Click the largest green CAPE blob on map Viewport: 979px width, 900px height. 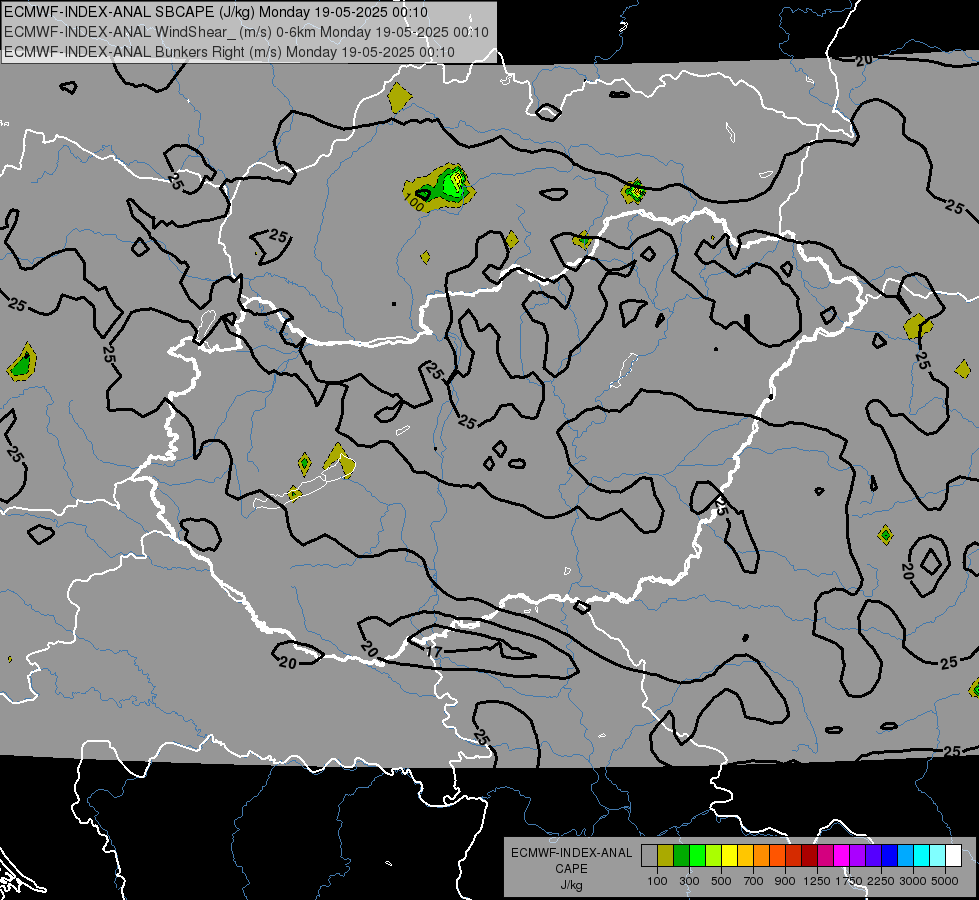451,185
